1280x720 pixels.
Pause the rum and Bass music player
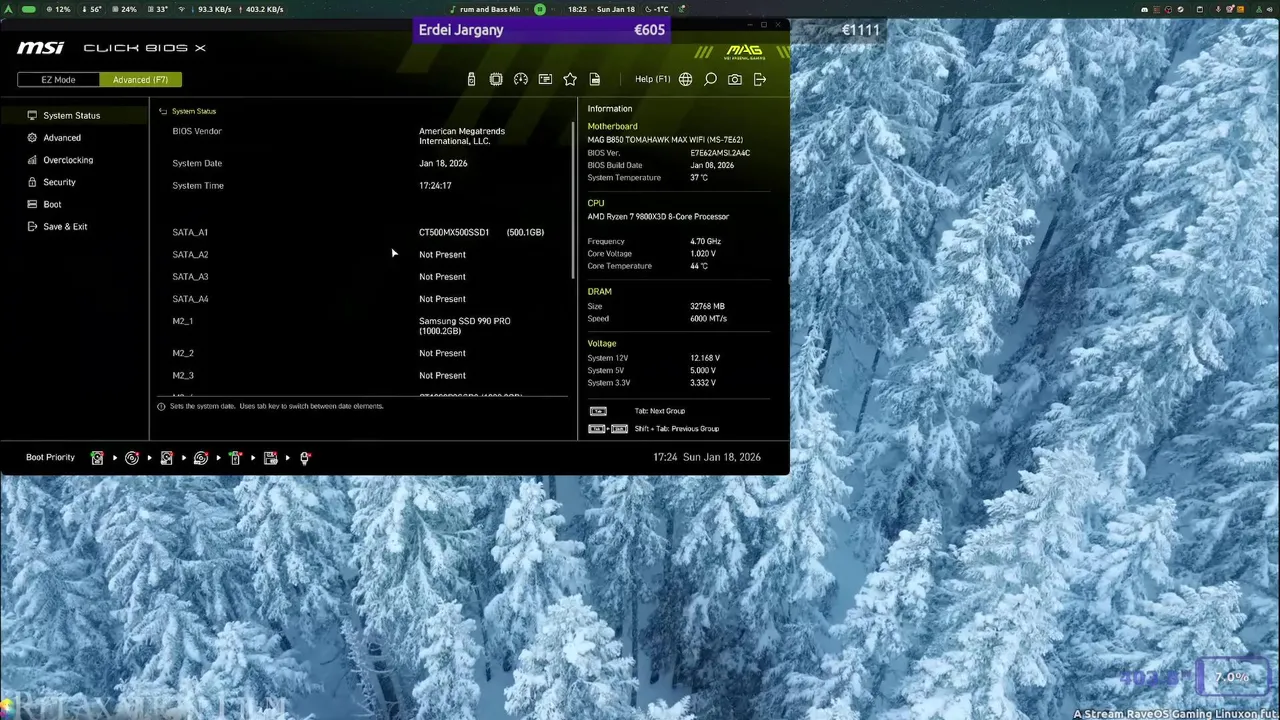pyautogui.click(x=540, y=9)
